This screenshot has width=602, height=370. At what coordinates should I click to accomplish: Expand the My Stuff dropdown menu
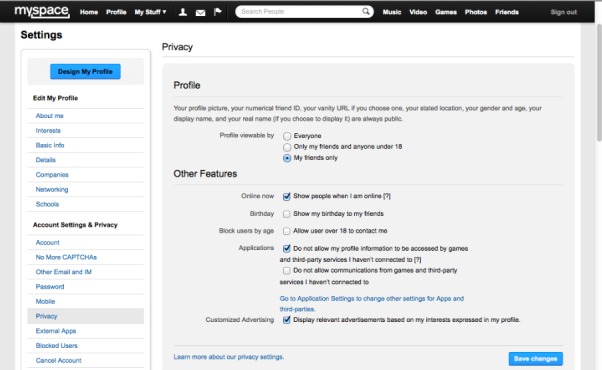click(x=150, y=12)
